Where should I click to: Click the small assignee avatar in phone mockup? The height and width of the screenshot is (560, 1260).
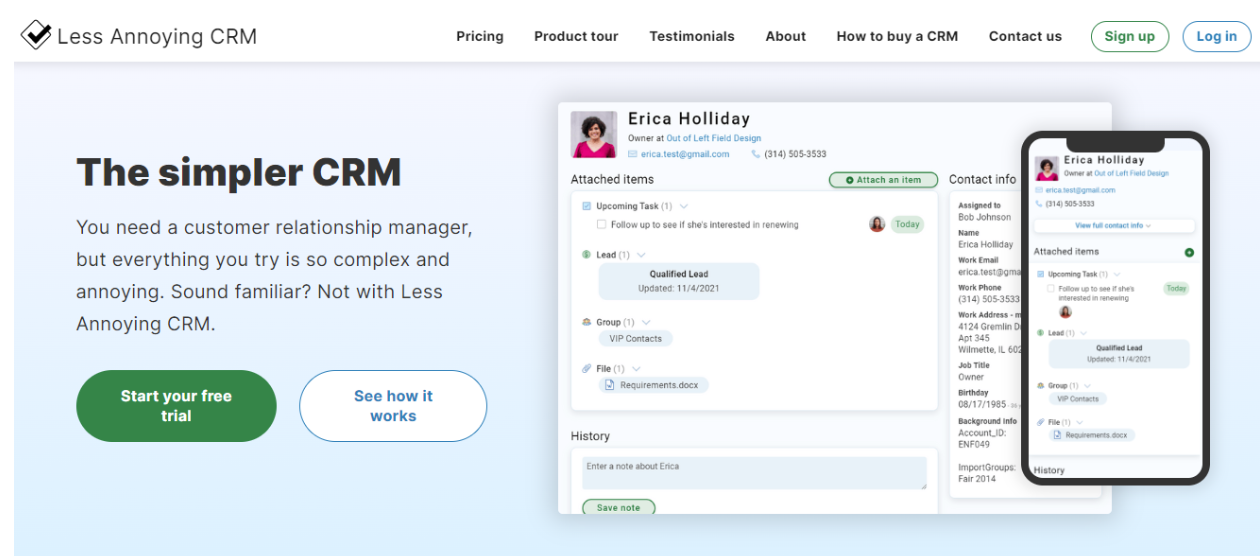1065,312
